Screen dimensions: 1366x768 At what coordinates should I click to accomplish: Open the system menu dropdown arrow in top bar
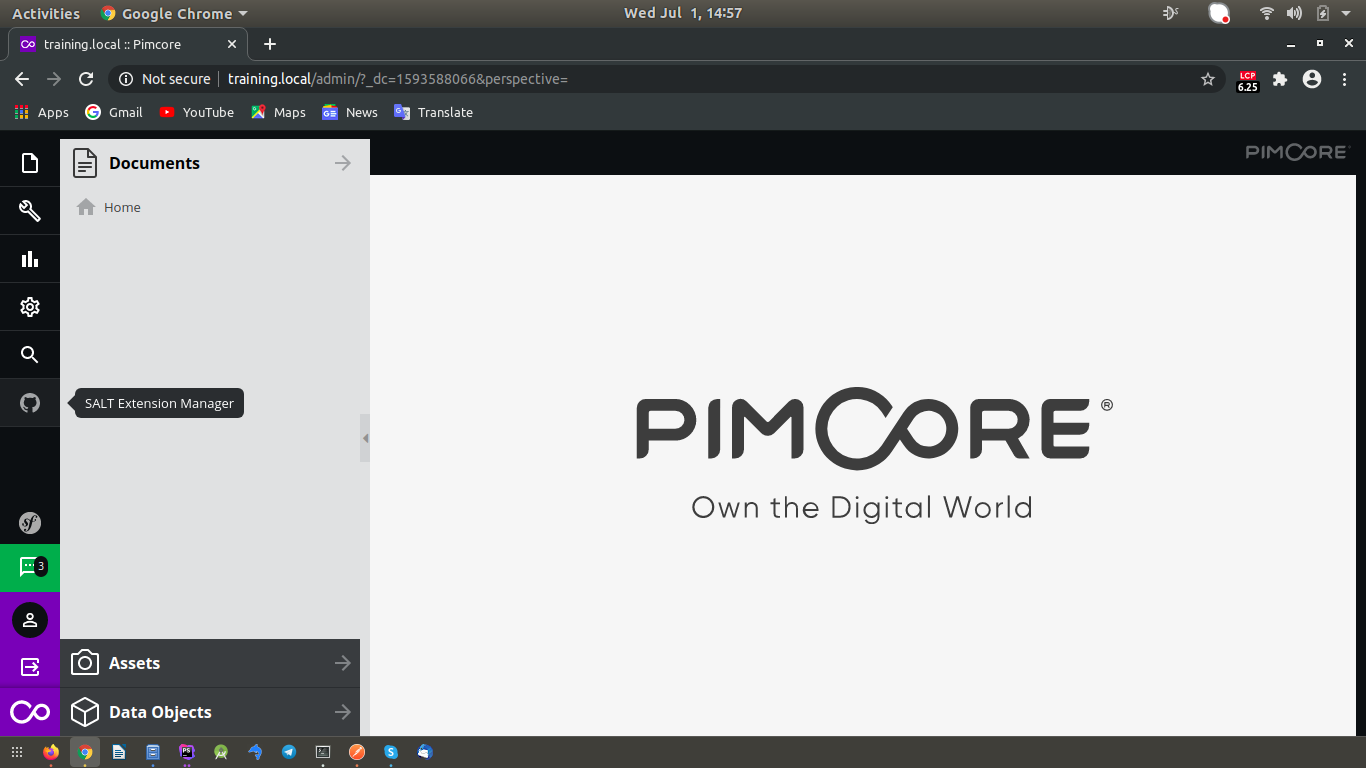[x=1346, y=13]
